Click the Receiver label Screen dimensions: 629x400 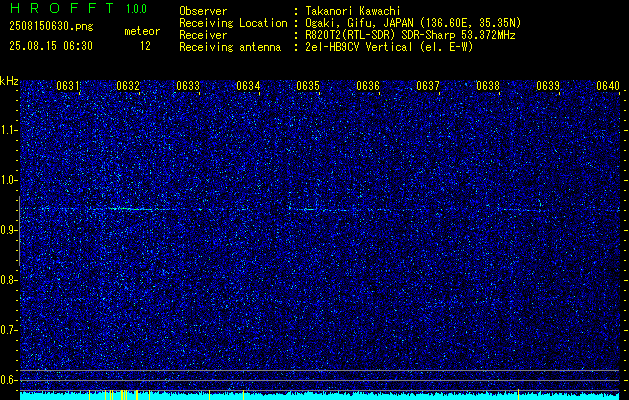point(203,35)
